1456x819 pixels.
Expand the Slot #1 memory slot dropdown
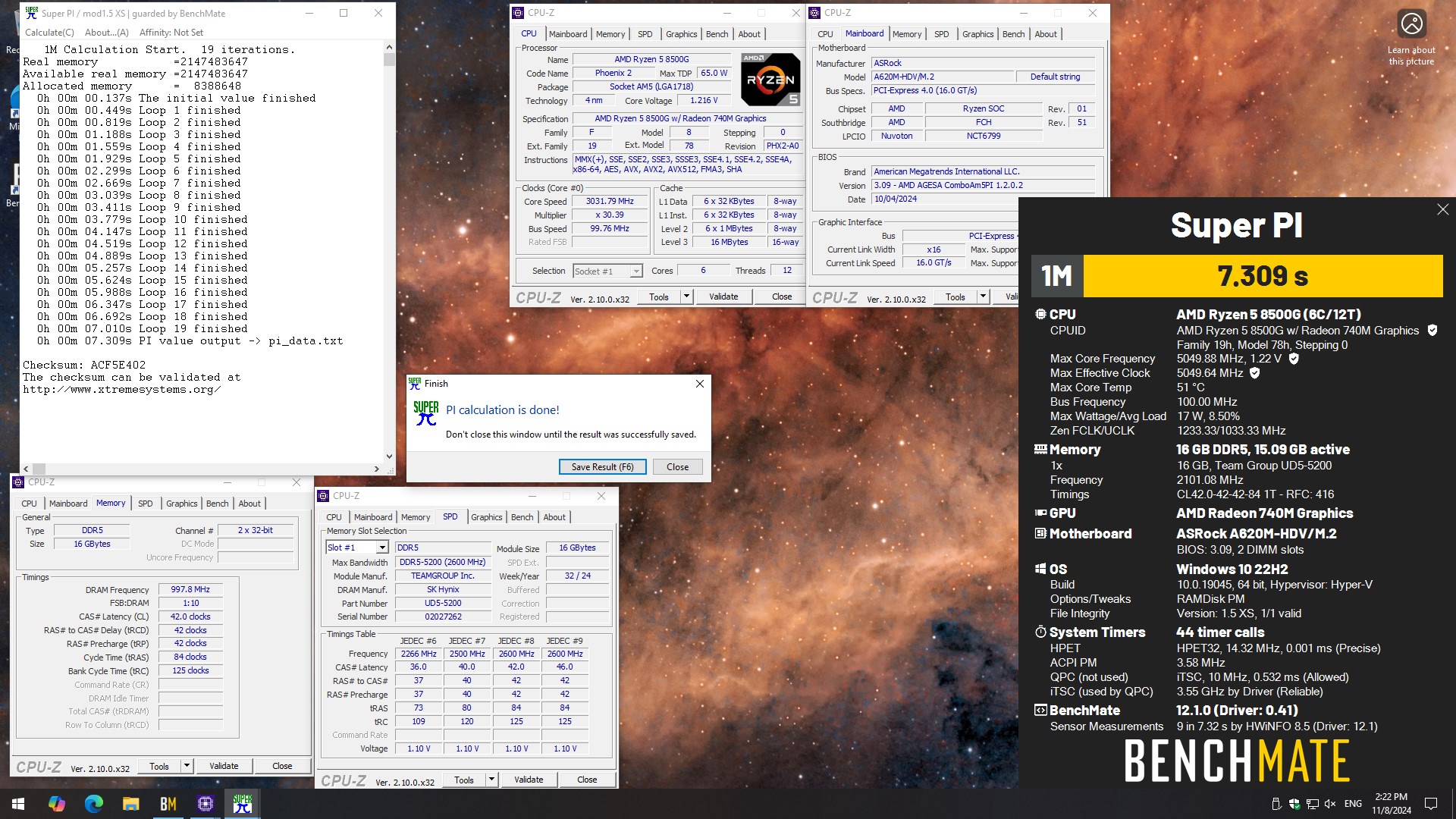pyautogui.click(x=382, y=548)
